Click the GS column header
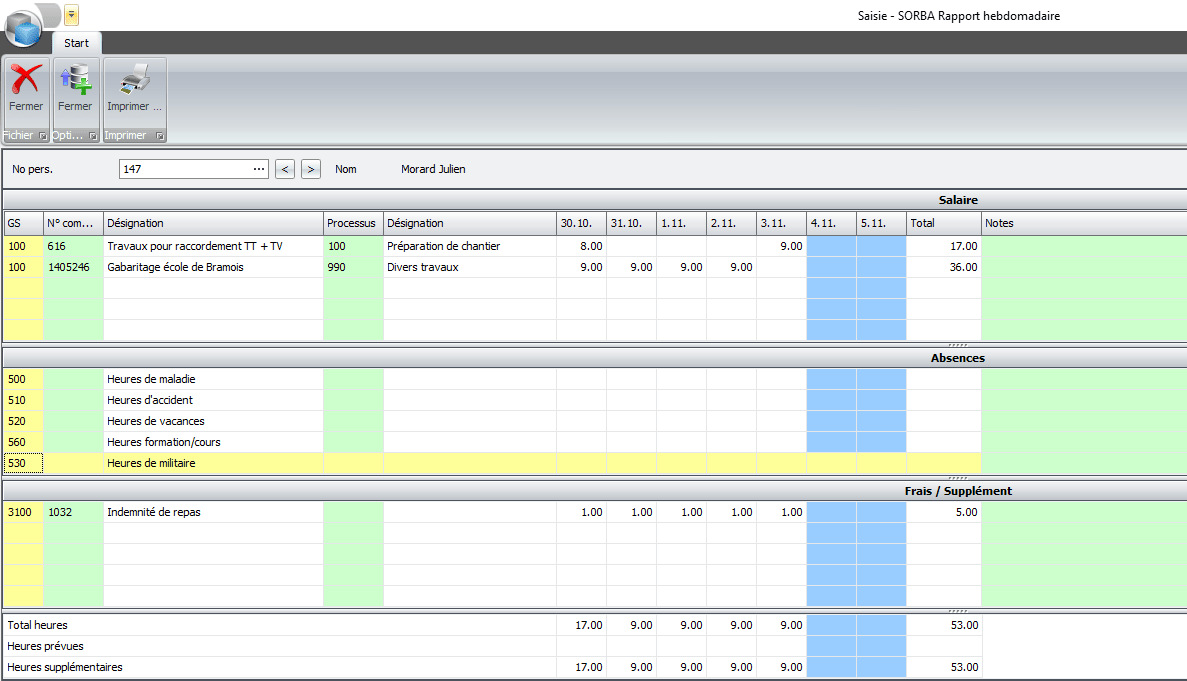Screen dimensions: 1187x681 point(23,223)
